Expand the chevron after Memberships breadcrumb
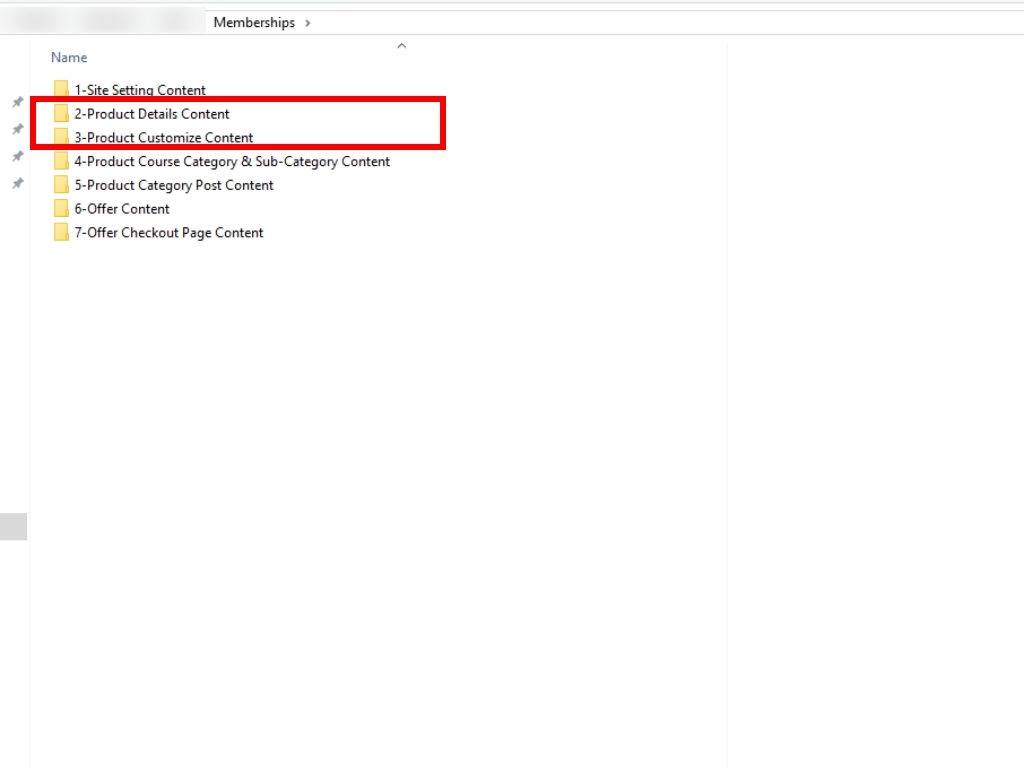Image resolution: width=1024 pixels, height=768 pixels. (x=308, y=23)
